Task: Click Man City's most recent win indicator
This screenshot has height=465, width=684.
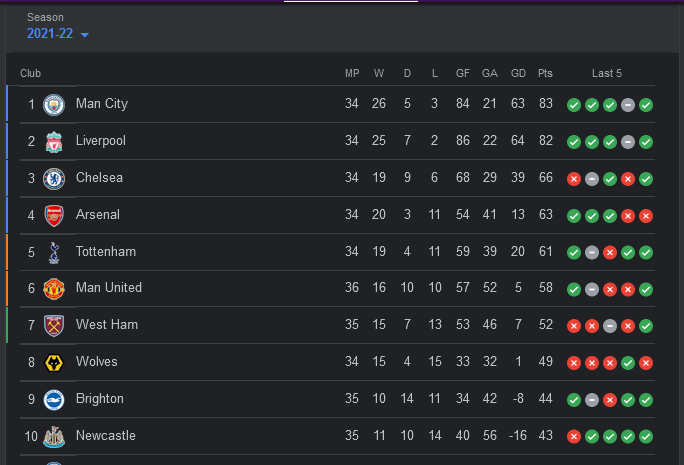Action: click(x=646, y=105)
